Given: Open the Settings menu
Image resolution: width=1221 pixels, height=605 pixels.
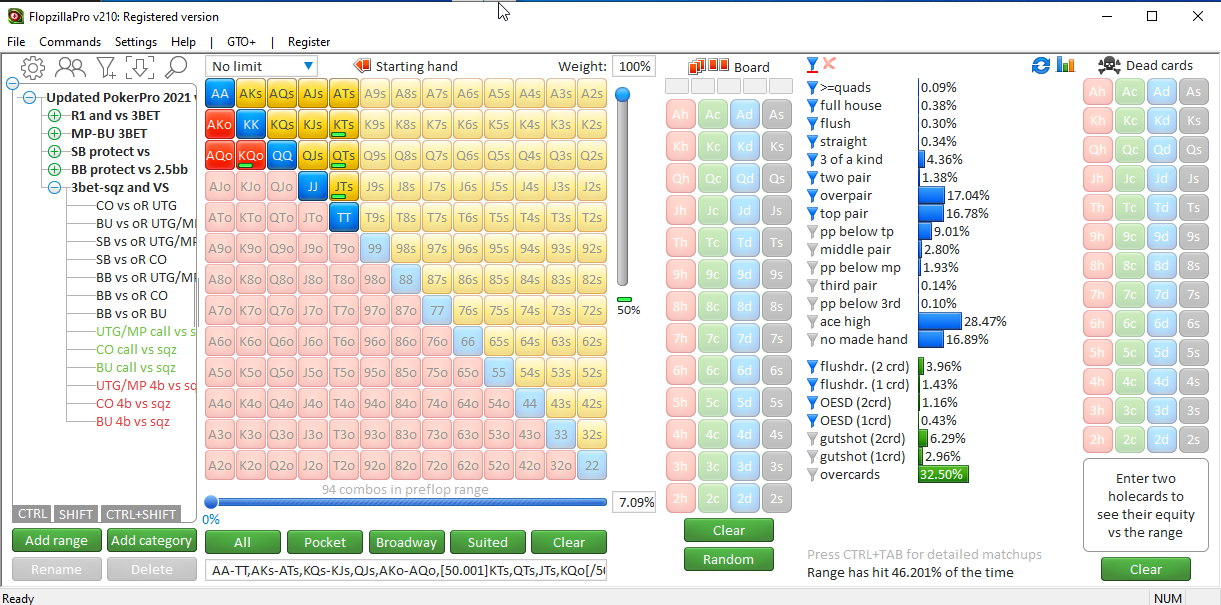Looking at the screenshot, I should [x=136, y=42].
